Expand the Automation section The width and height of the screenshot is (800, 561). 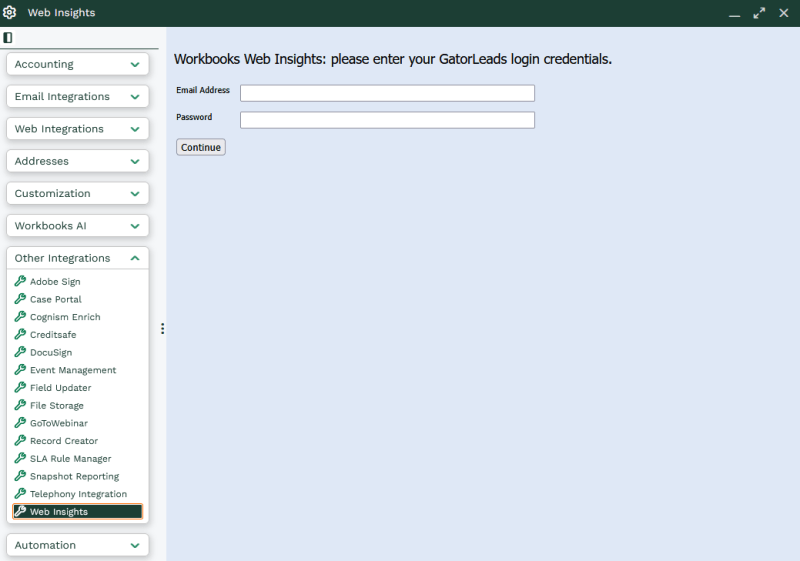coord(78,545)
